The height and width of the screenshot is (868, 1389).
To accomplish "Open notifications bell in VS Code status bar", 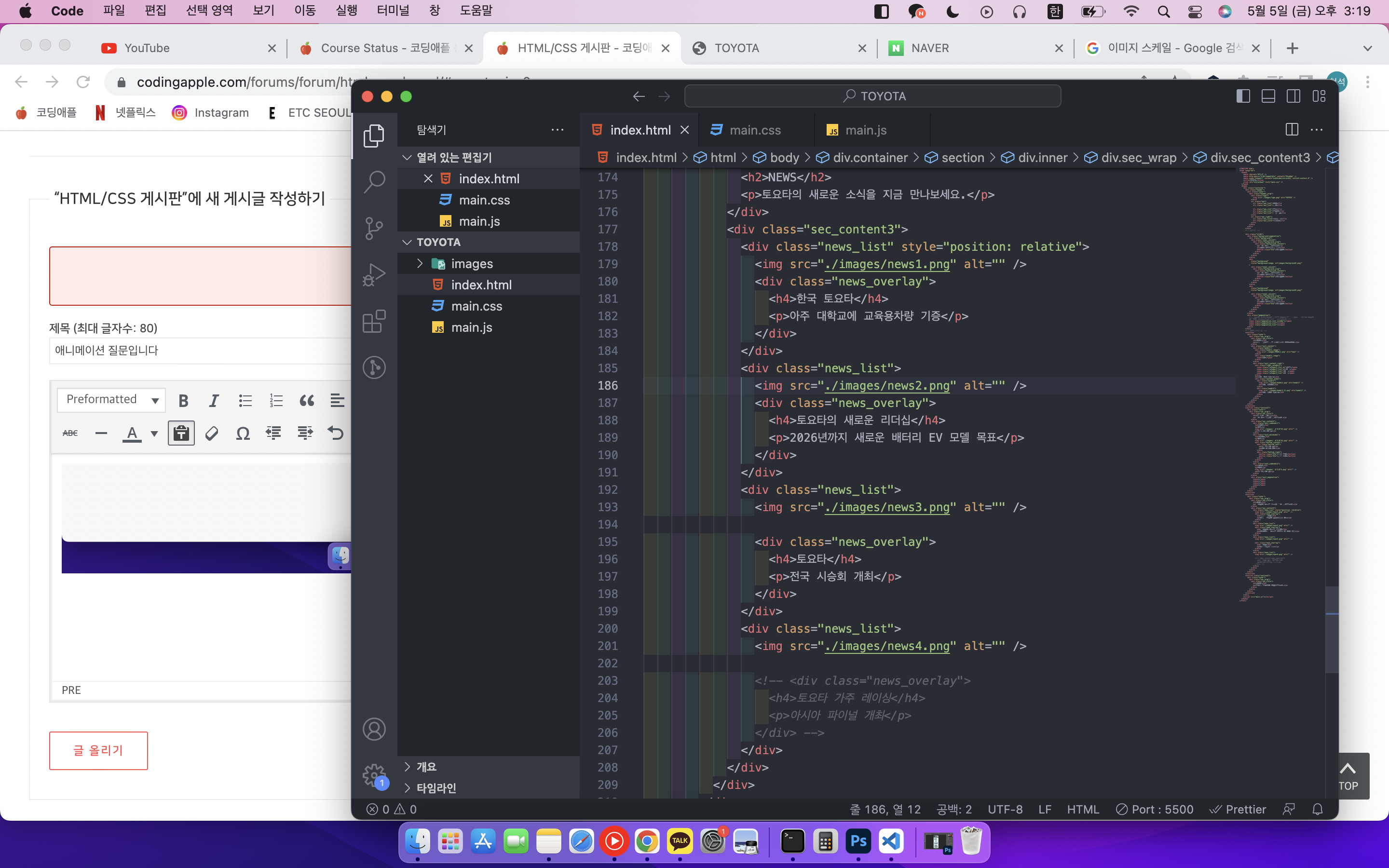I will [1317, 810].
